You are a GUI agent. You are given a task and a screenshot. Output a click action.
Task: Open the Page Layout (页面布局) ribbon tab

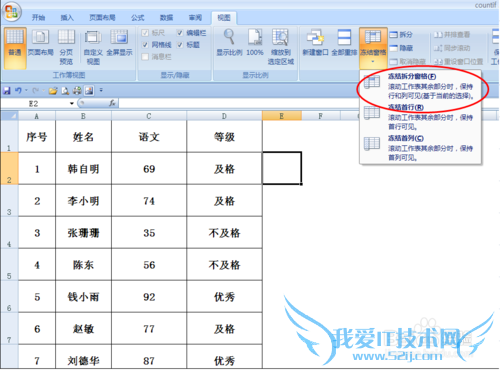tap(102, 18)
